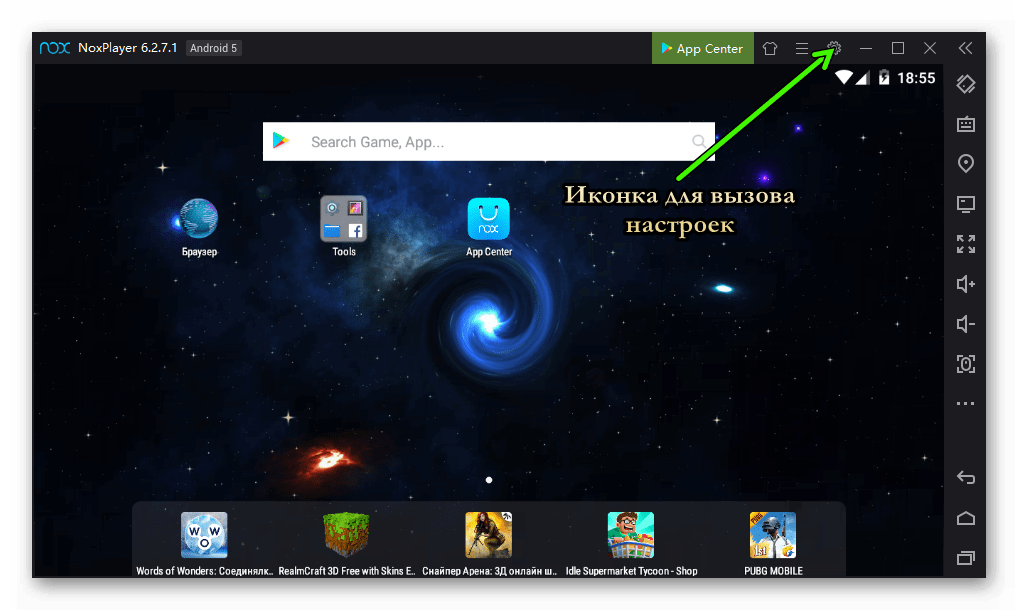Decrease volume using the sidebar speaker icon
The image size is (1018, 610).
point(965,324)
